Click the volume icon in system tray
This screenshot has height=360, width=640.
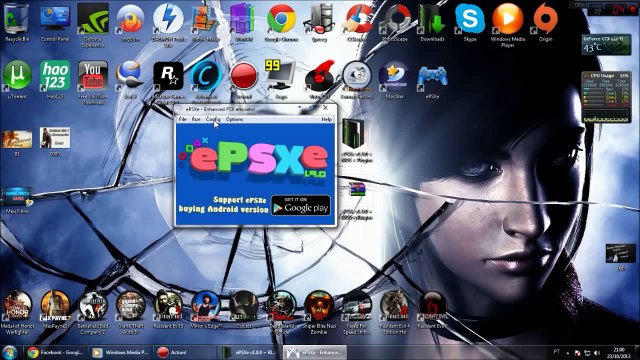(597, 353)
